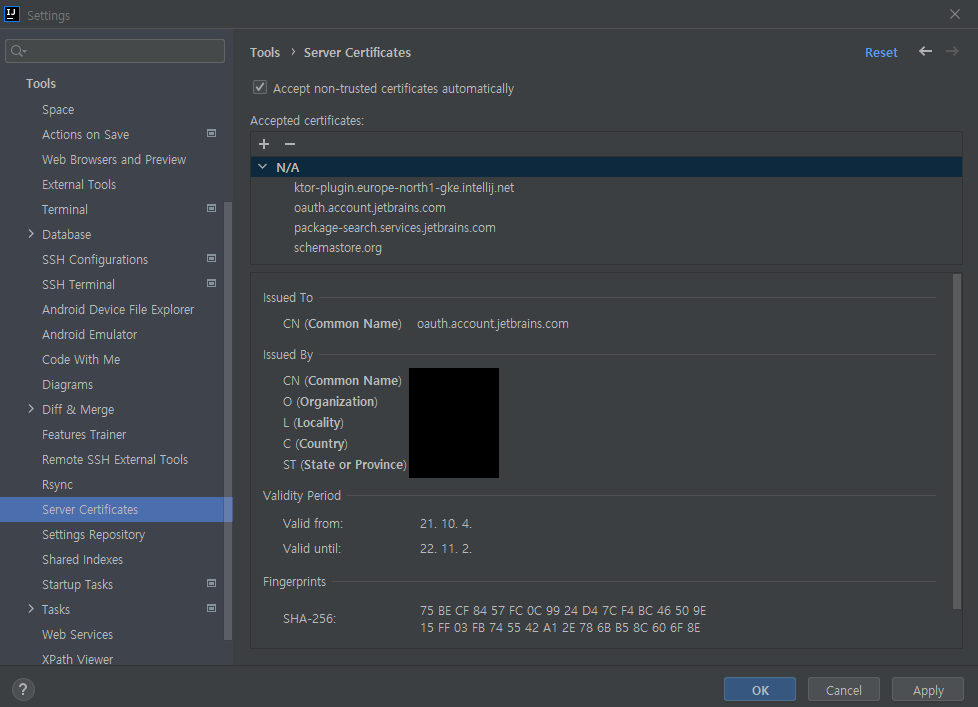Click Valid from date 21. 10. 4.
The height and width of the screenshot is (707, 978).
tap(446, 524)
